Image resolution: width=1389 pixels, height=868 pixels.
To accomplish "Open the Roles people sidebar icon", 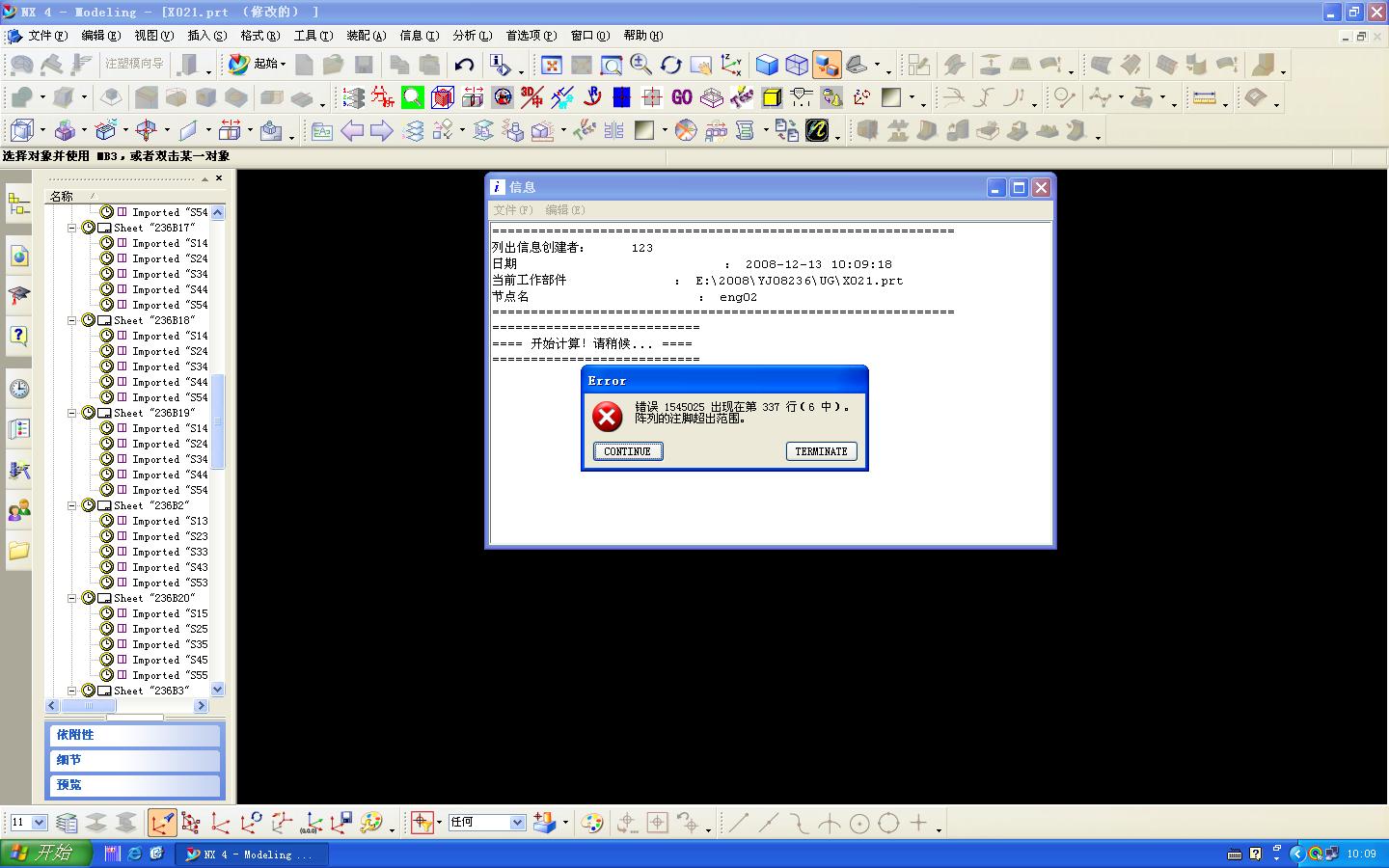I will point(18,510).
